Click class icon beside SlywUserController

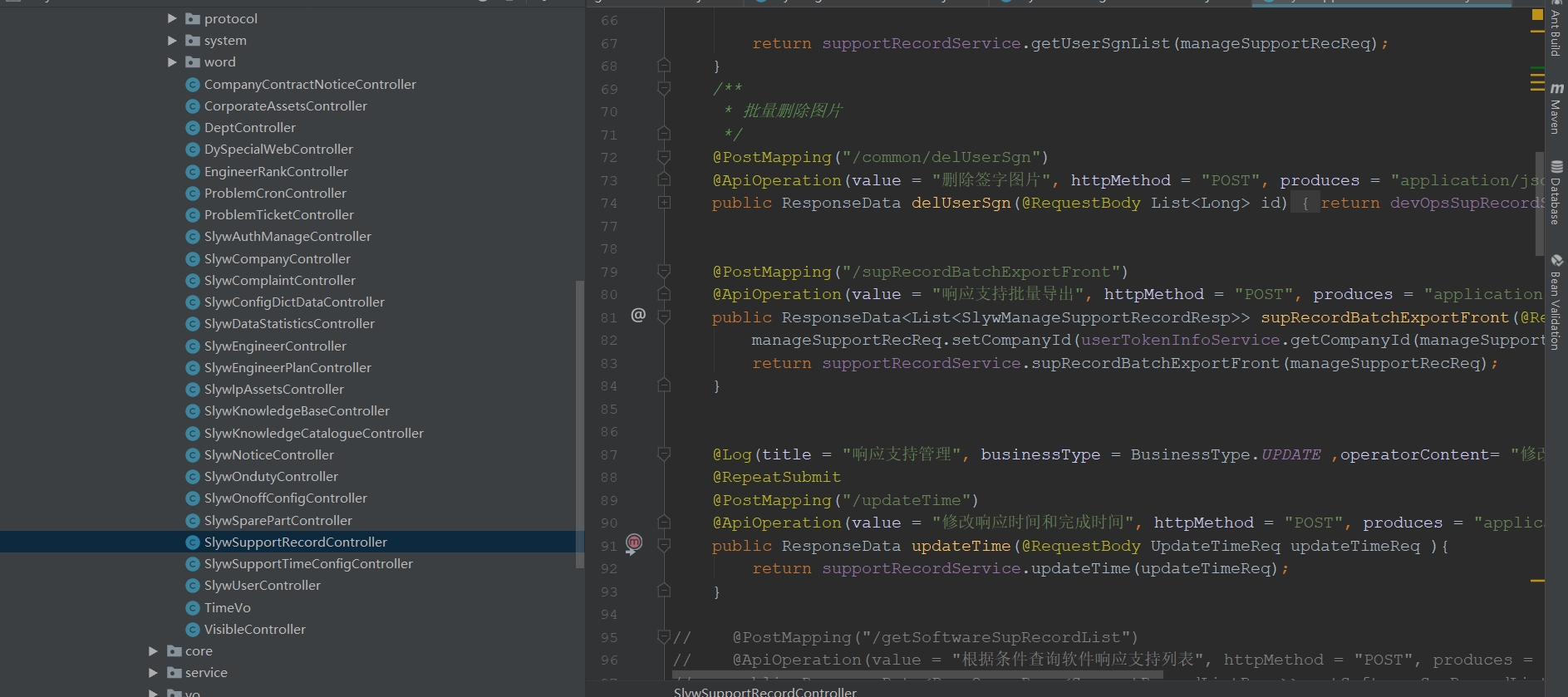(x=193, y=586)
